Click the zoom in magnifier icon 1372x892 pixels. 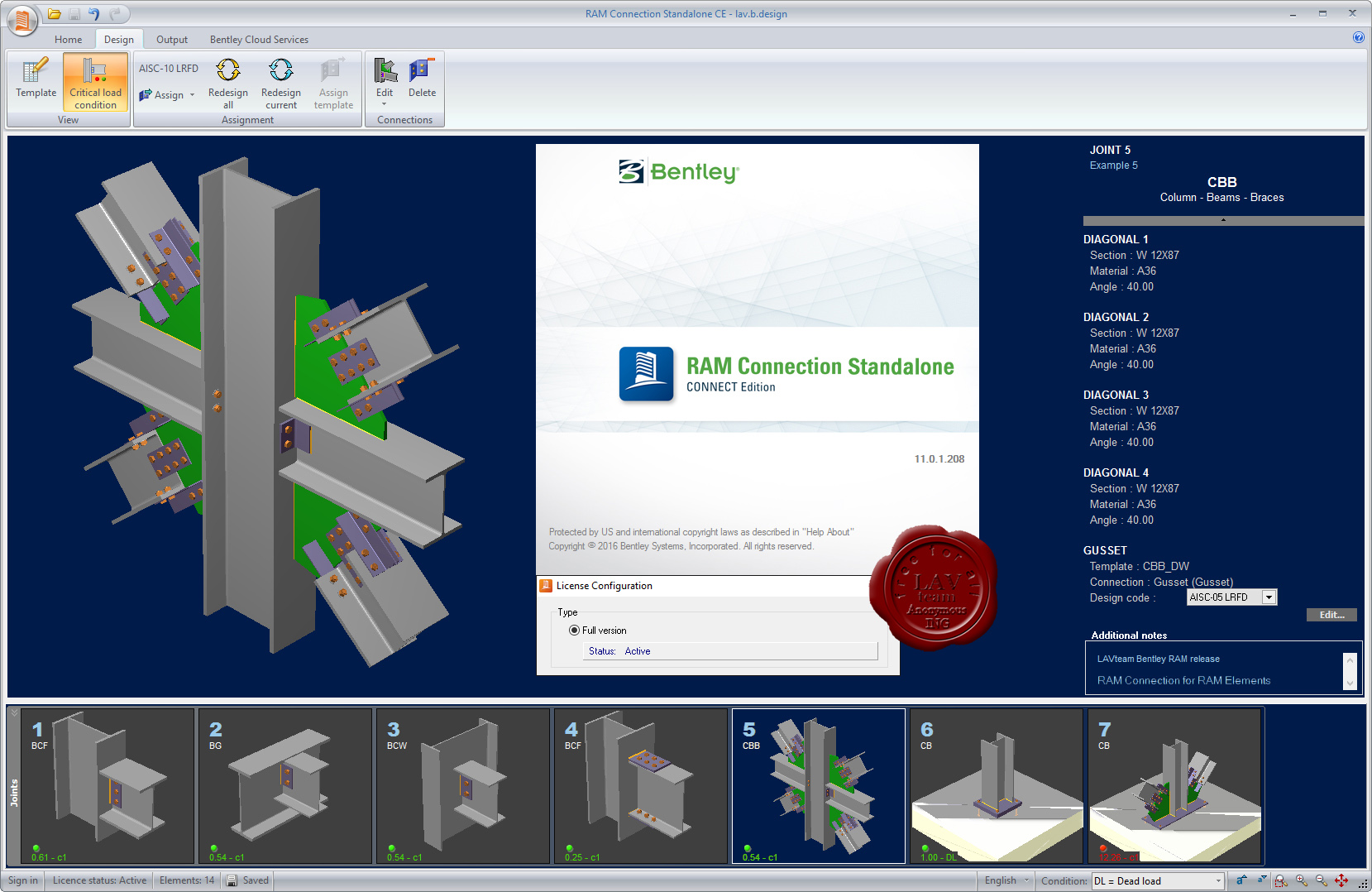[1302, 880]
